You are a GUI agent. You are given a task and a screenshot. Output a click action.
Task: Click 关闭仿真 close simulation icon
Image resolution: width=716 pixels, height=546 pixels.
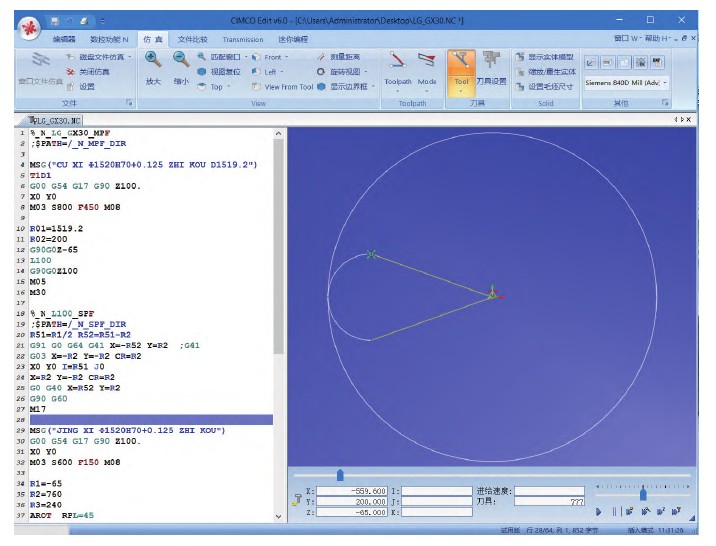70,72
